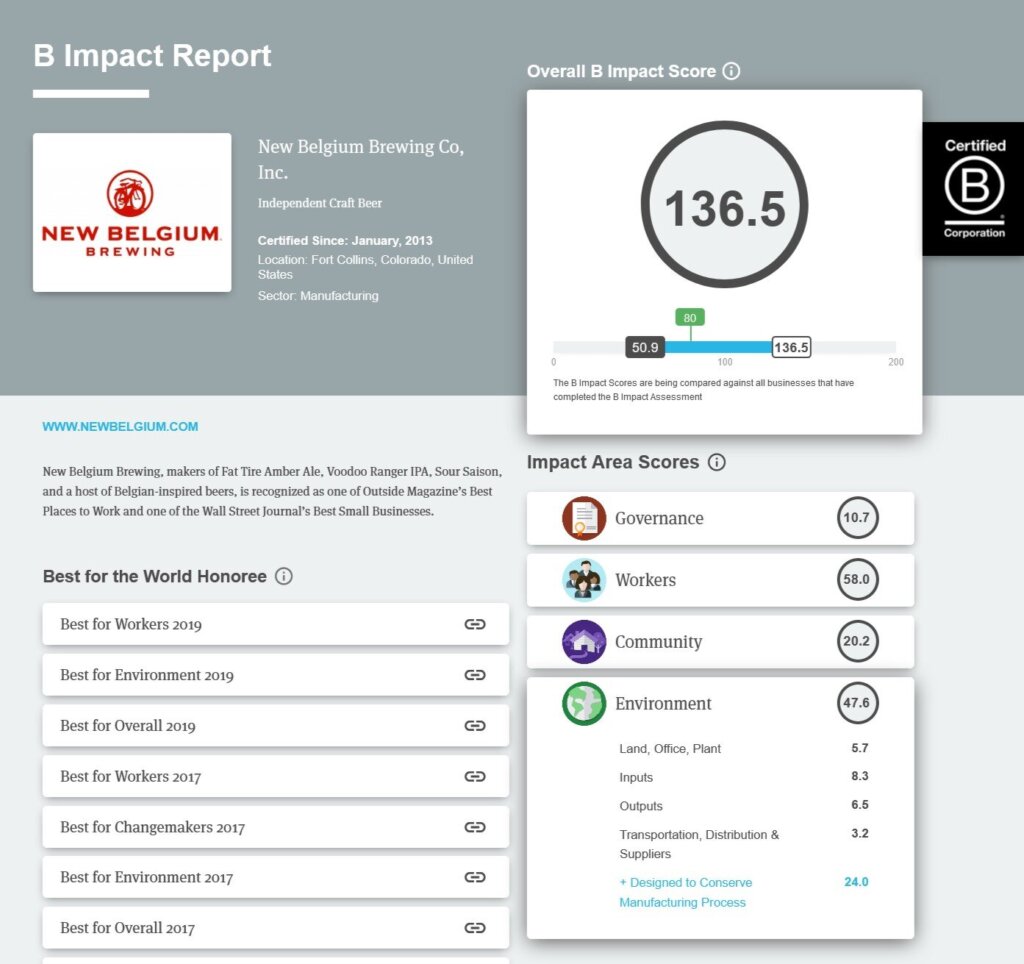Visit the WWW.NEWBELGIUM.COM website link
This screenshot has height=964, width=1024.
(x=120, y=426)
